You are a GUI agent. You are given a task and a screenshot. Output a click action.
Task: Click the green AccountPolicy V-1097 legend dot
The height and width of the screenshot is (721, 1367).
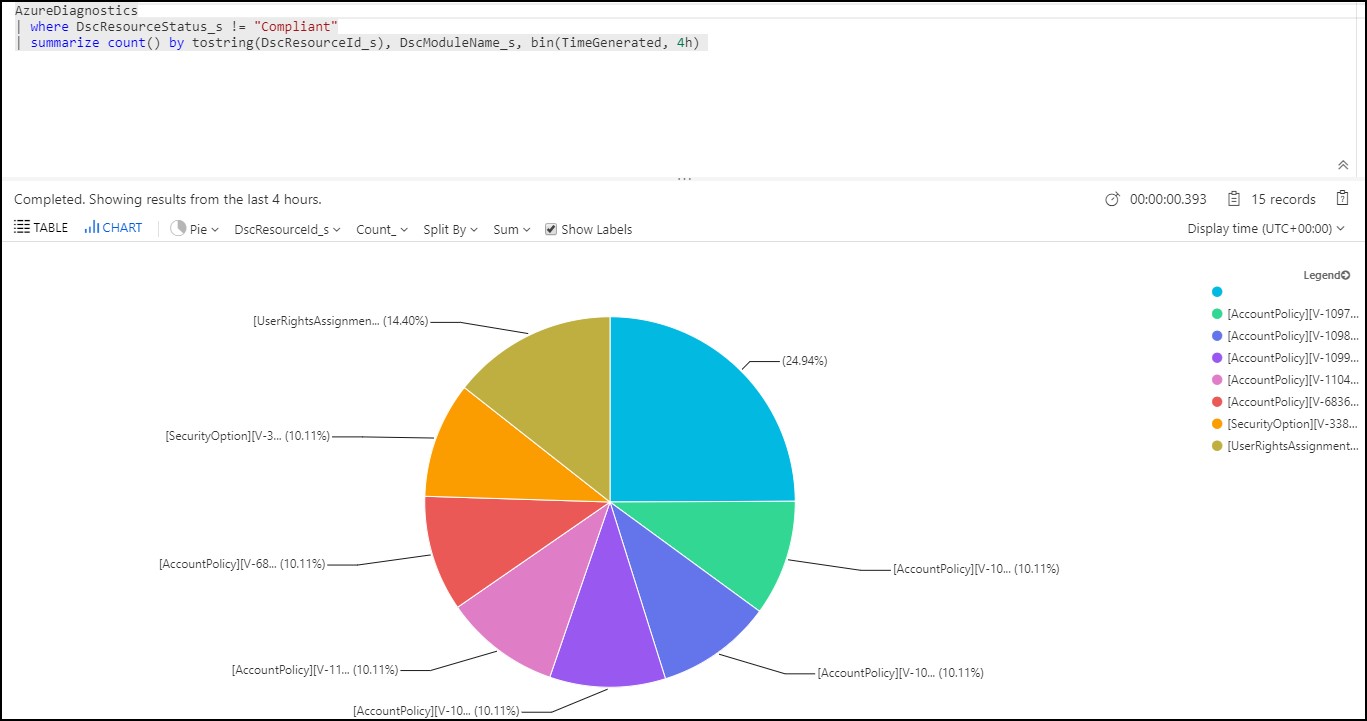[1217, 314]
